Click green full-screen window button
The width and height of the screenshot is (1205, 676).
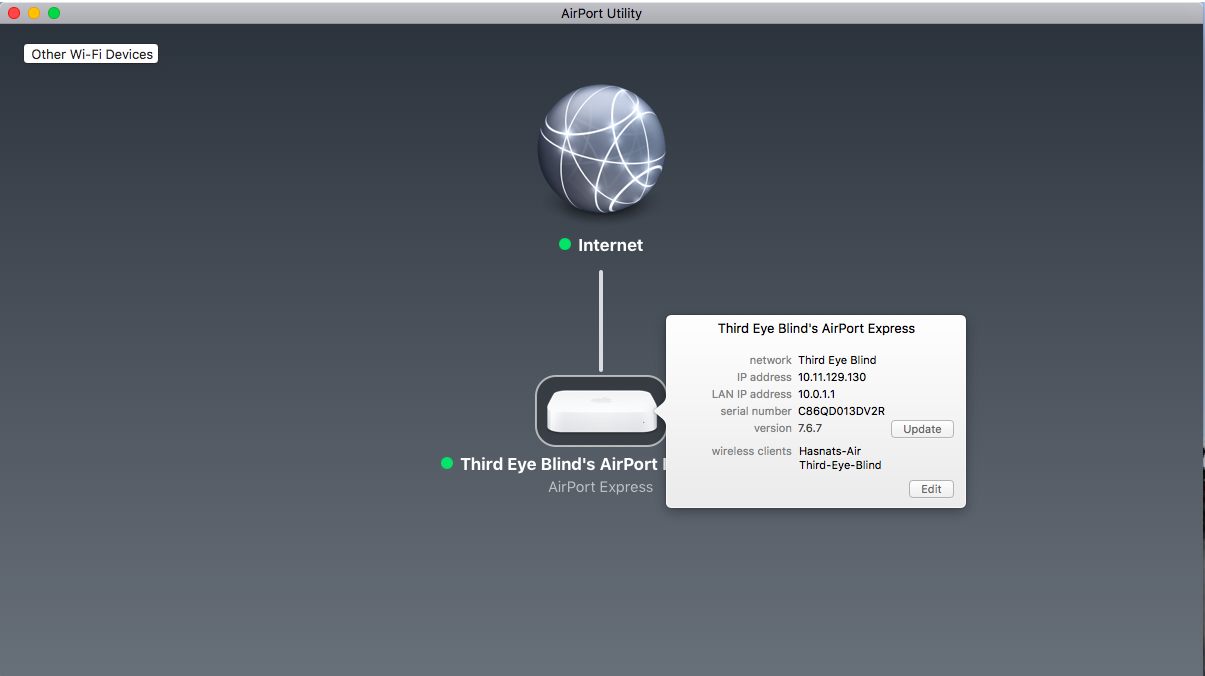click(54, 13)
